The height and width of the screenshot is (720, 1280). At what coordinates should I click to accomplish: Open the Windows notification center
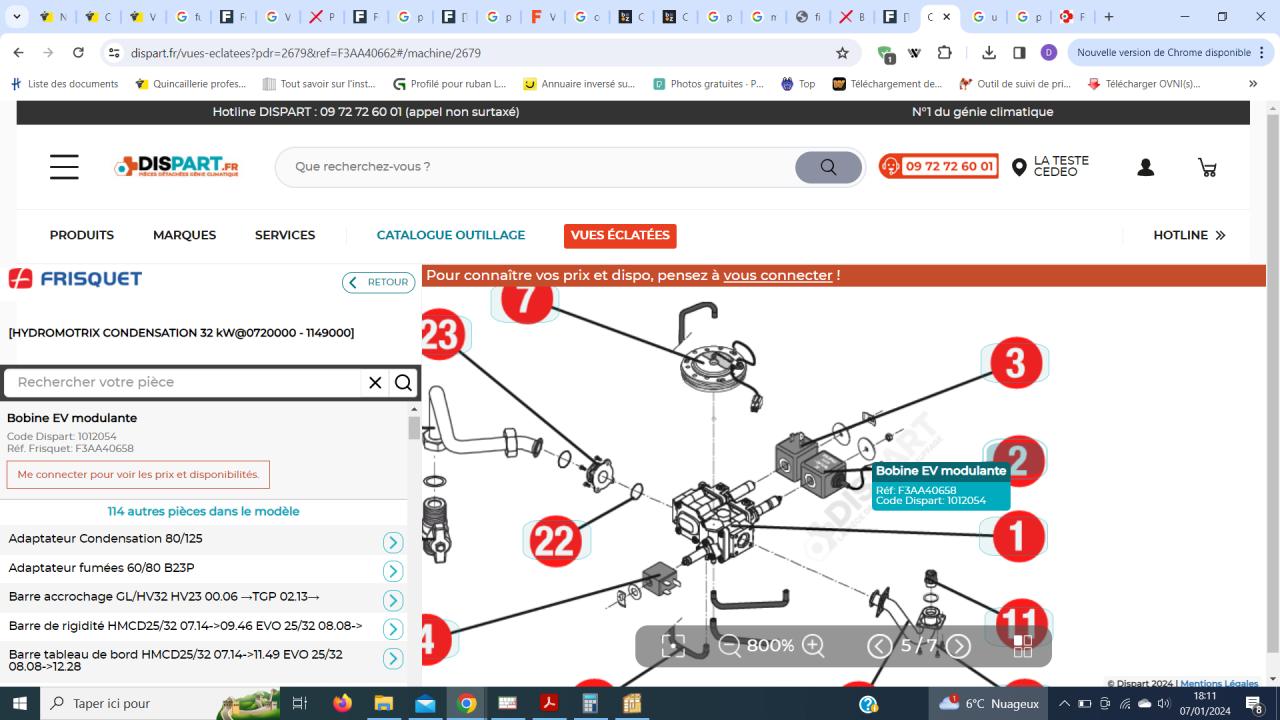1253,703
